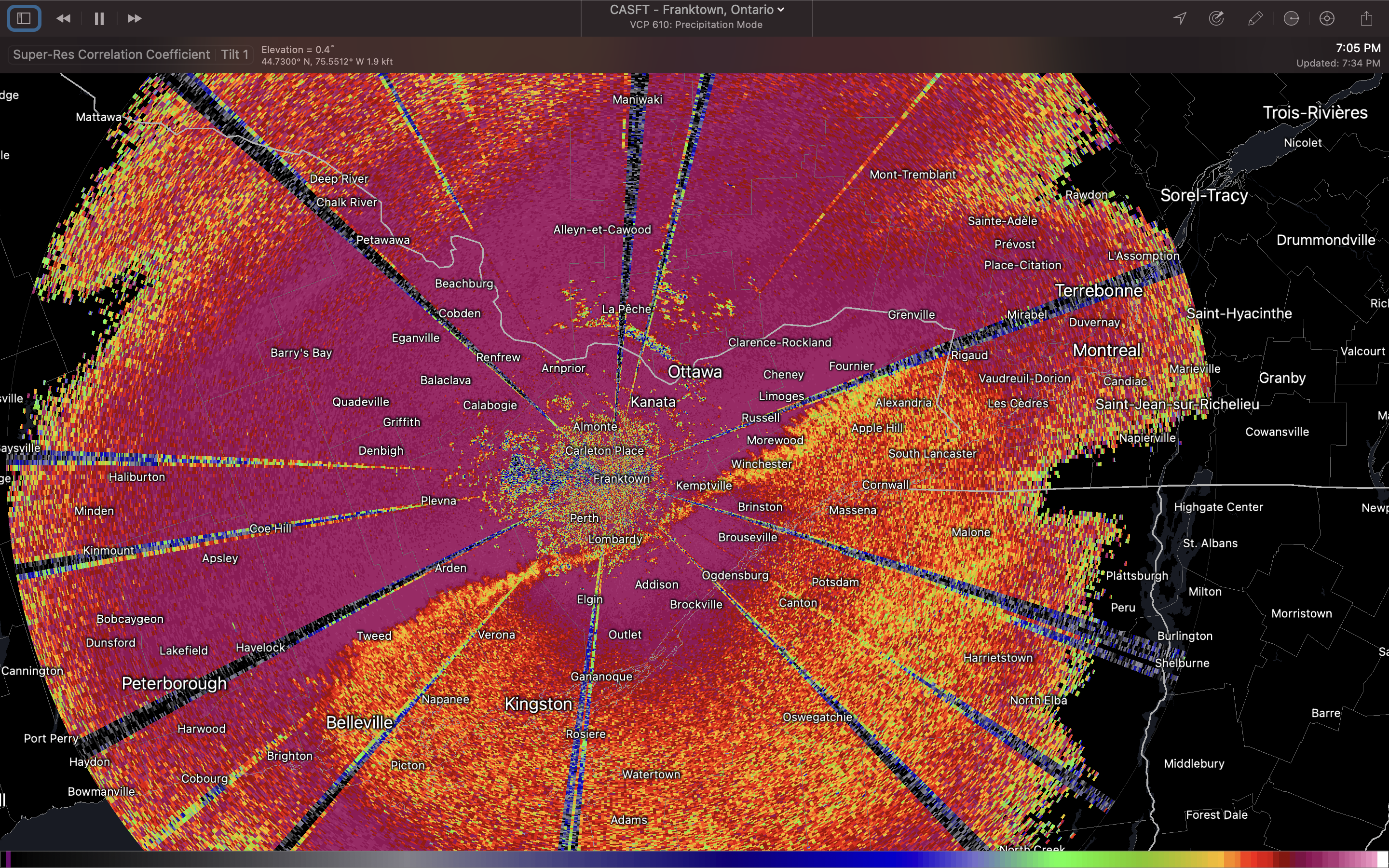Click the Haliburton map label
Image resolution: width=1389 pixels, height=868 pixels.
tap(136, 477)
